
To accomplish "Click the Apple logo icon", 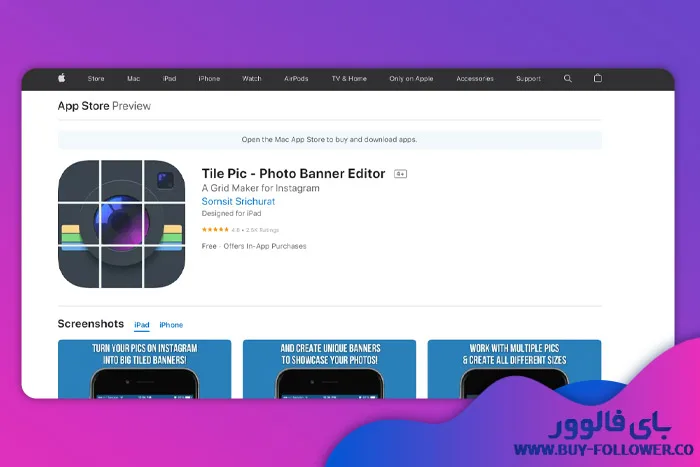I will 62,78.
